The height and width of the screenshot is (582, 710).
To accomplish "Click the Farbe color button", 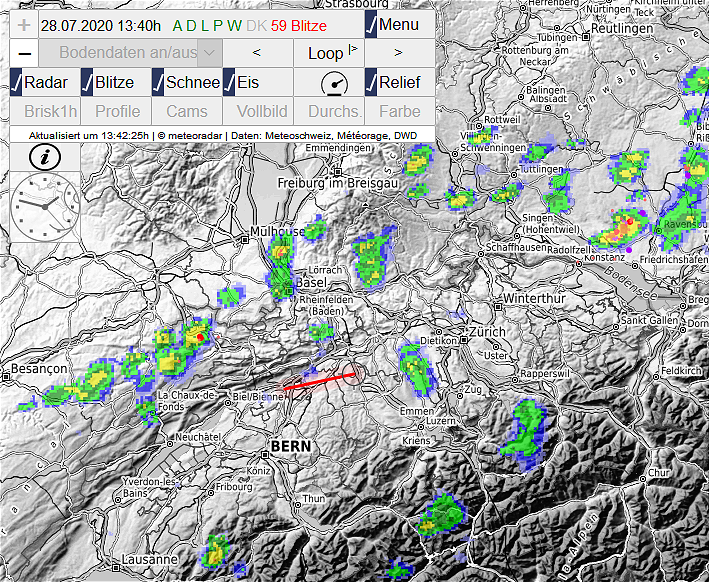I will click(399, 111).
